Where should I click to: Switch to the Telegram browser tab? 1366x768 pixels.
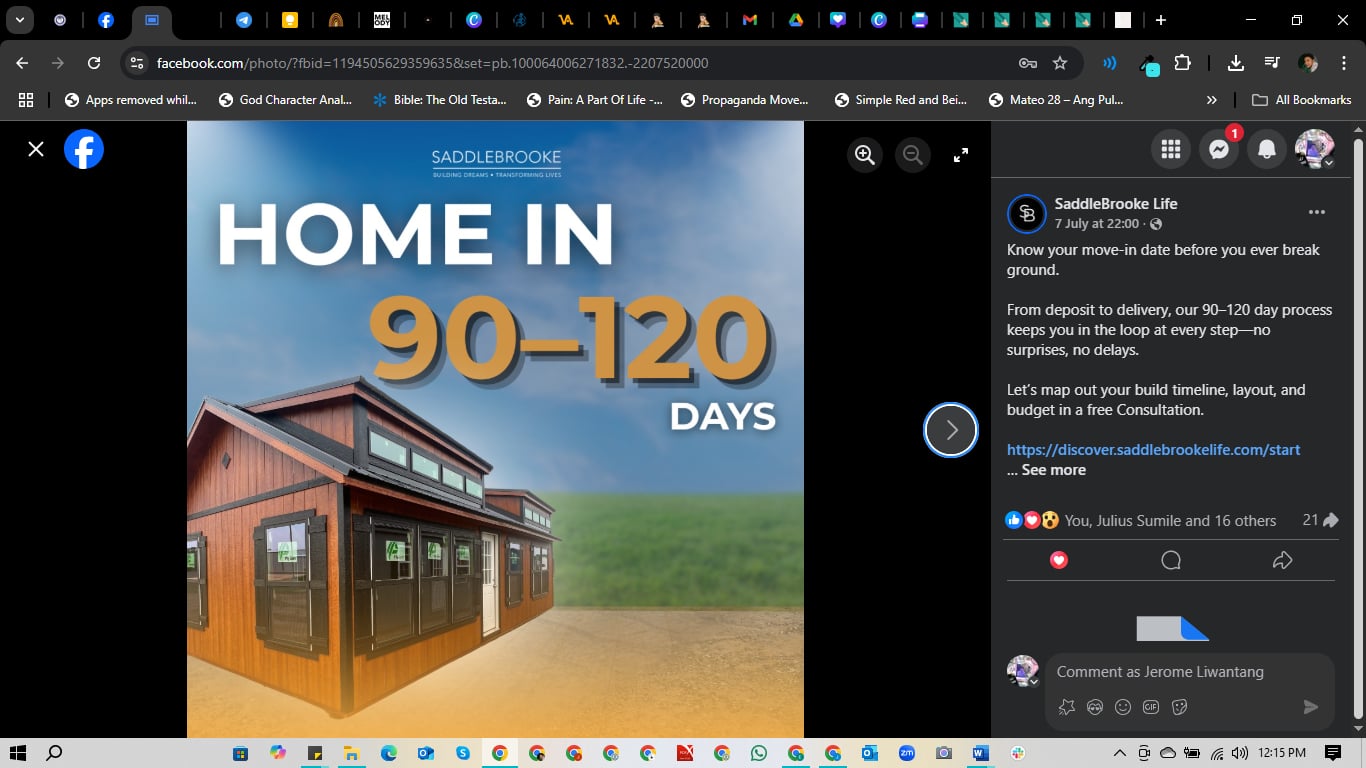coord(243,20)
